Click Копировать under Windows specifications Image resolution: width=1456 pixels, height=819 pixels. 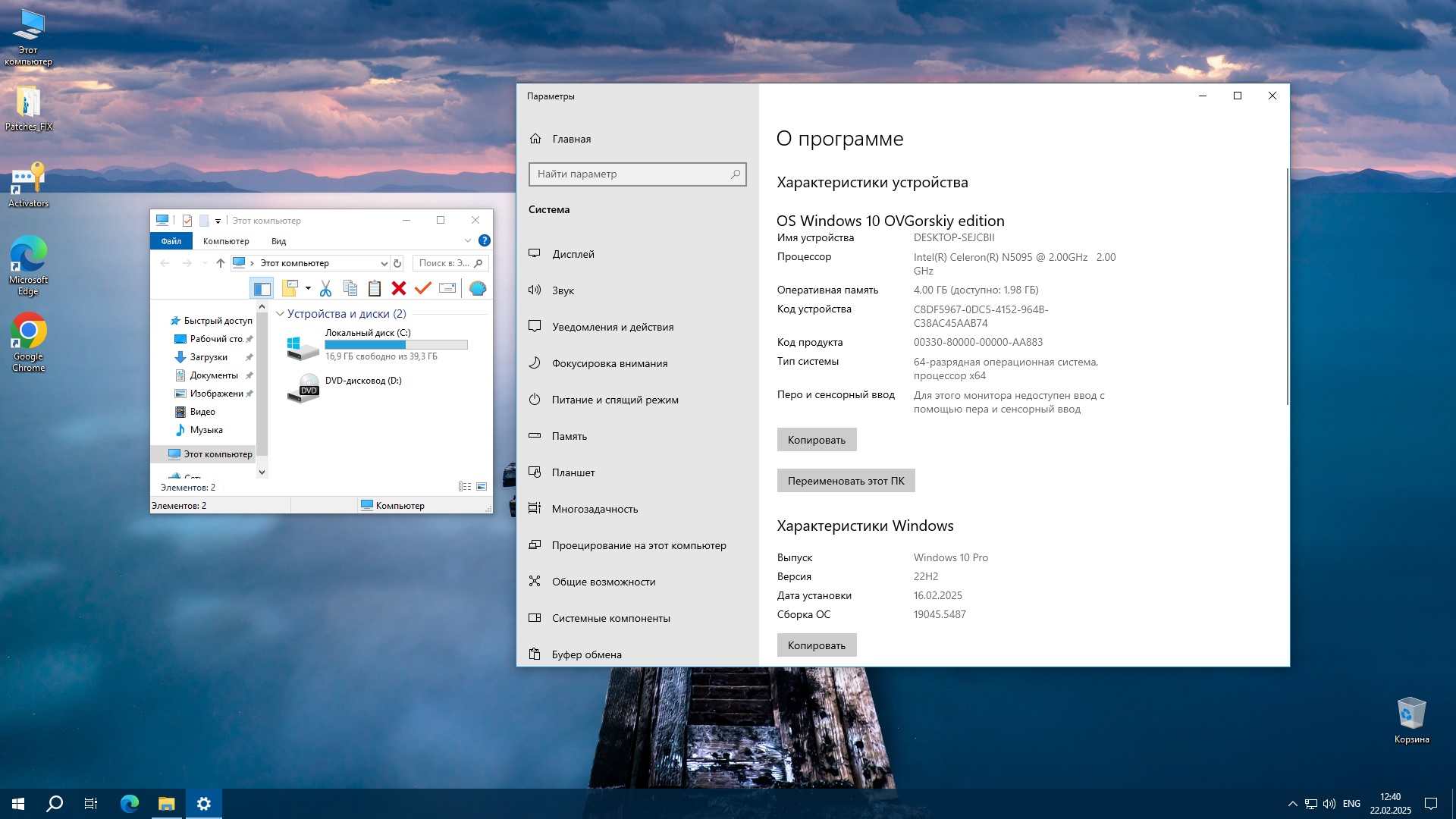(817, 645)
